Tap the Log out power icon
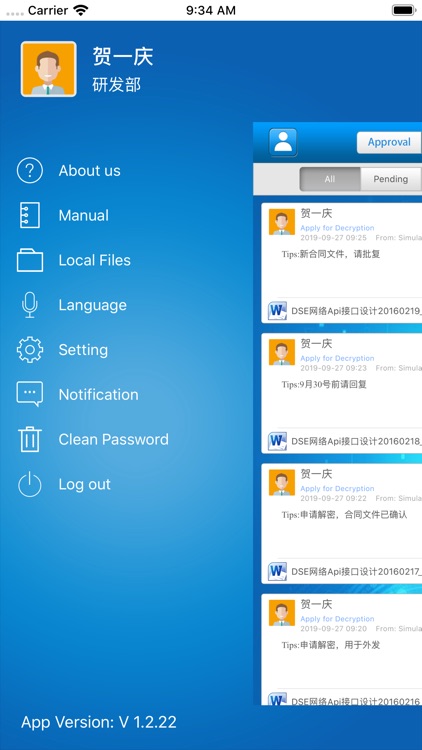Screen dimensions: 422x750 click(30, 484)
